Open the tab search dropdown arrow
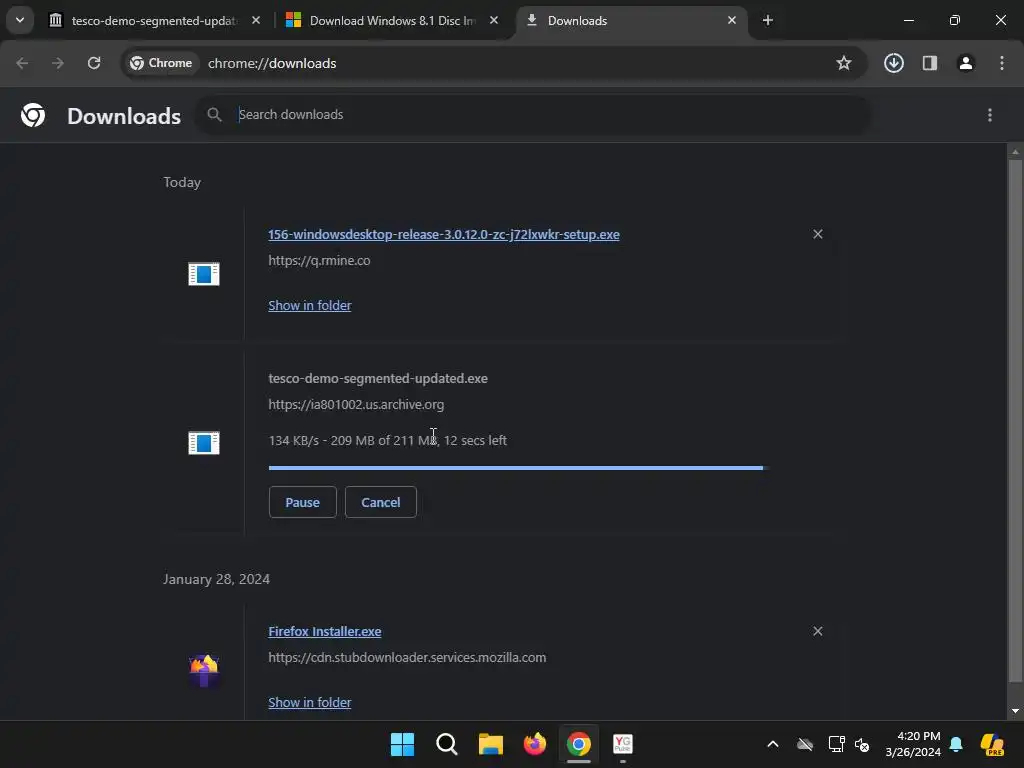The image size is (1024, 768). point(20,20)
